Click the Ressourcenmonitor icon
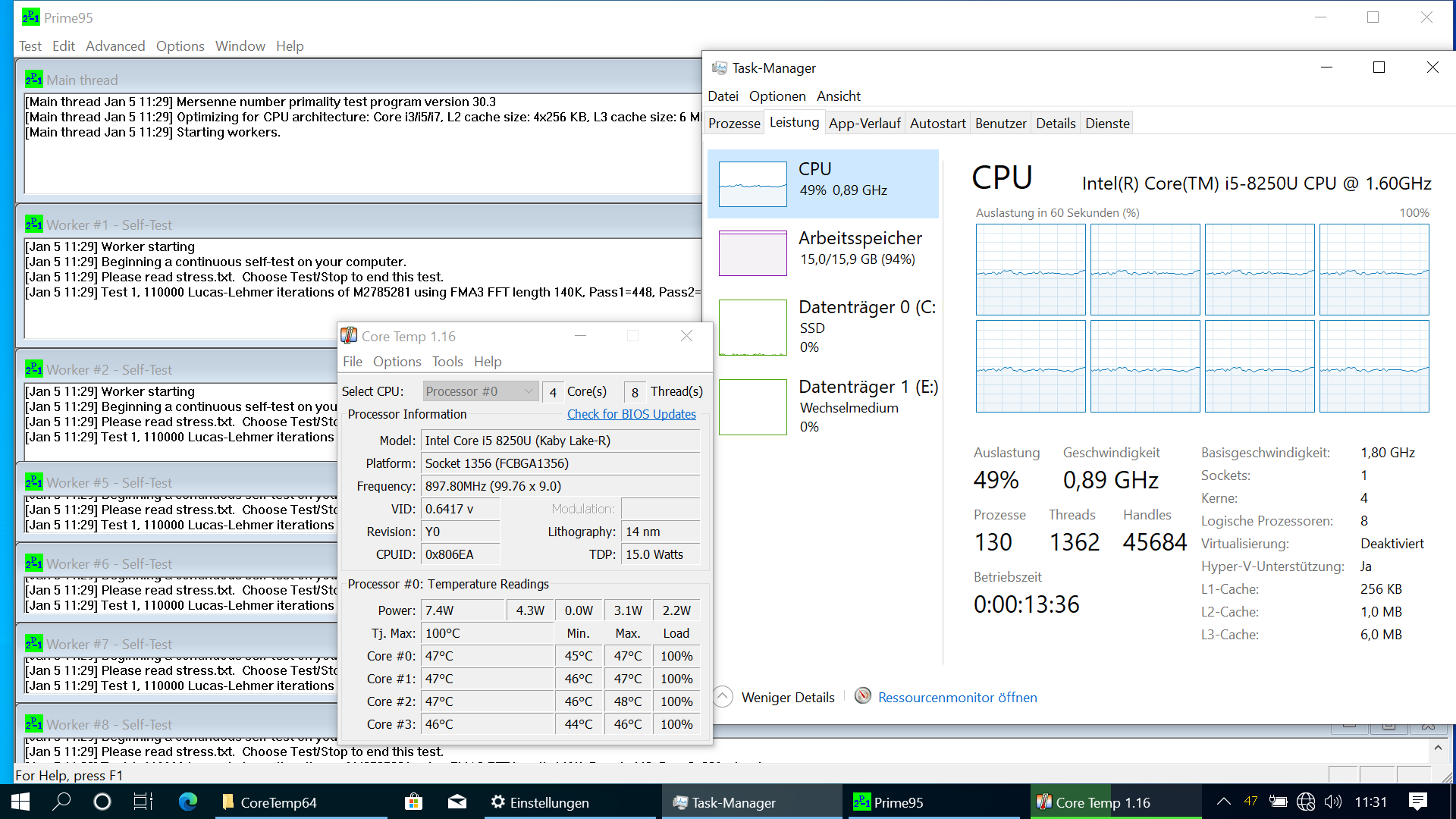The image size is (1456, 819). 862,696
